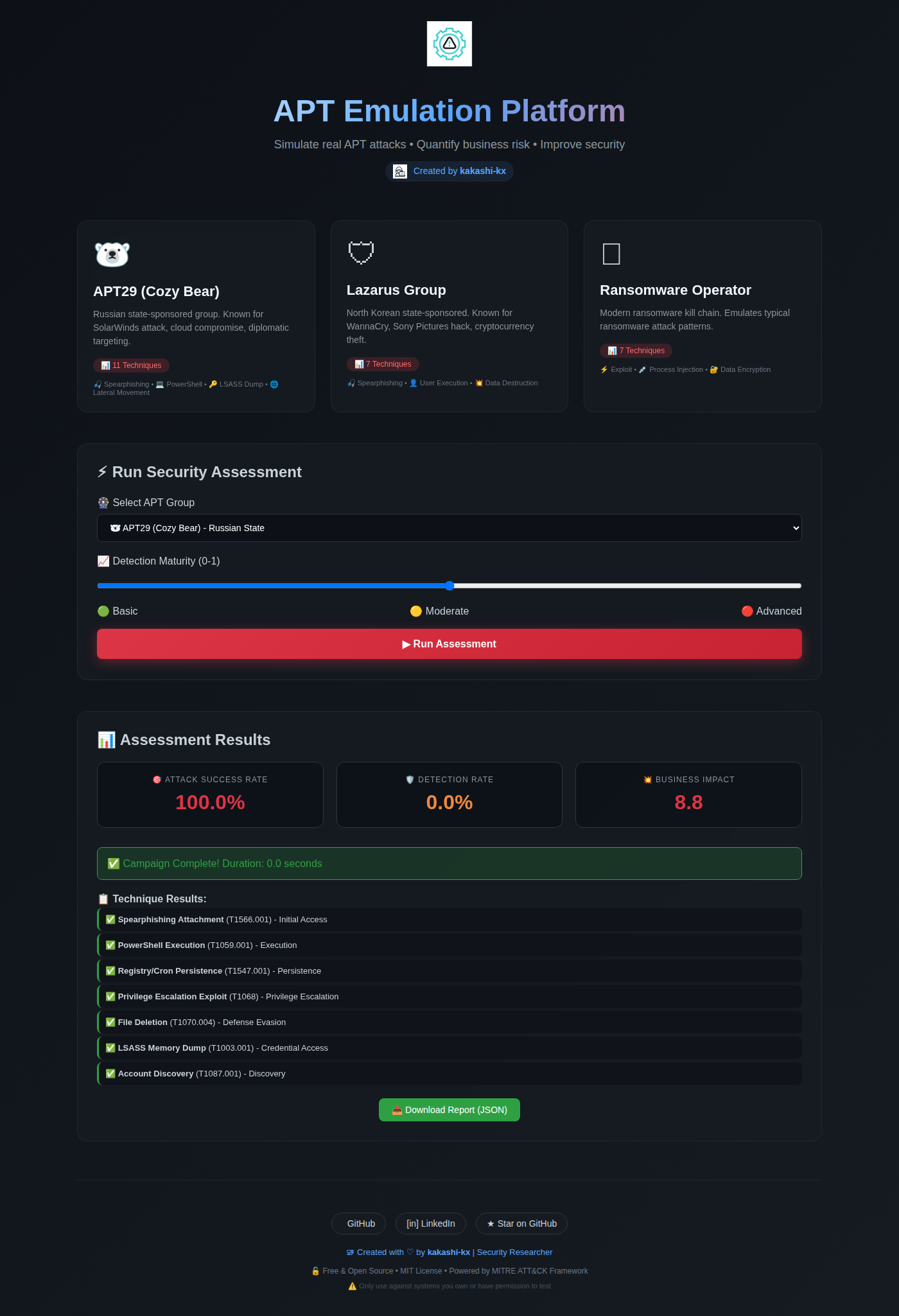Click the 7 Techniques badge on Ransomware card
This screenshot has width=899, height=1316.
pos(636,351)
